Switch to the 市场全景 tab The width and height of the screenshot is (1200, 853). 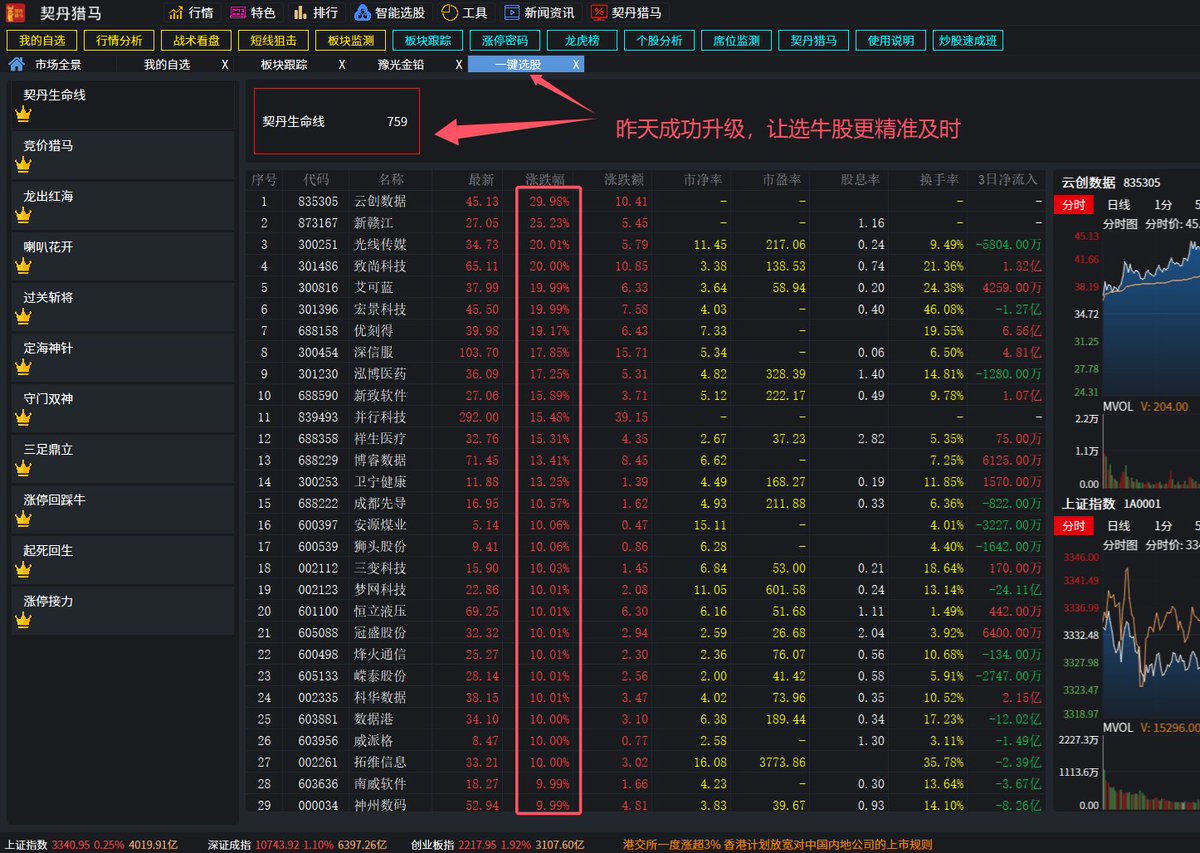click(x=58, y=64)
